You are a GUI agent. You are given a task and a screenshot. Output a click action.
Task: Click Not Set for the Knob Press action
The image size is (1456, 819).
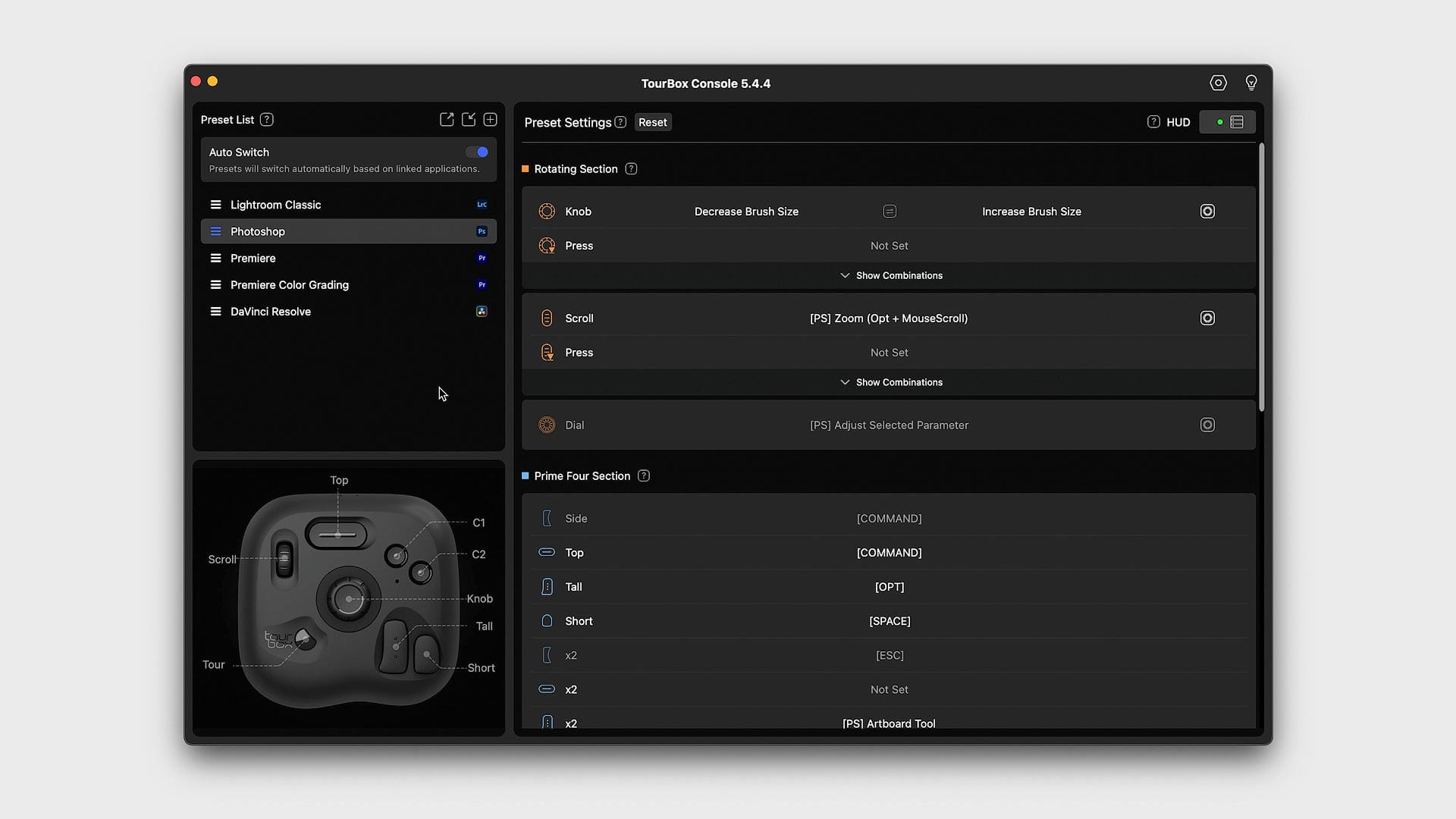[x=889, y=245]
